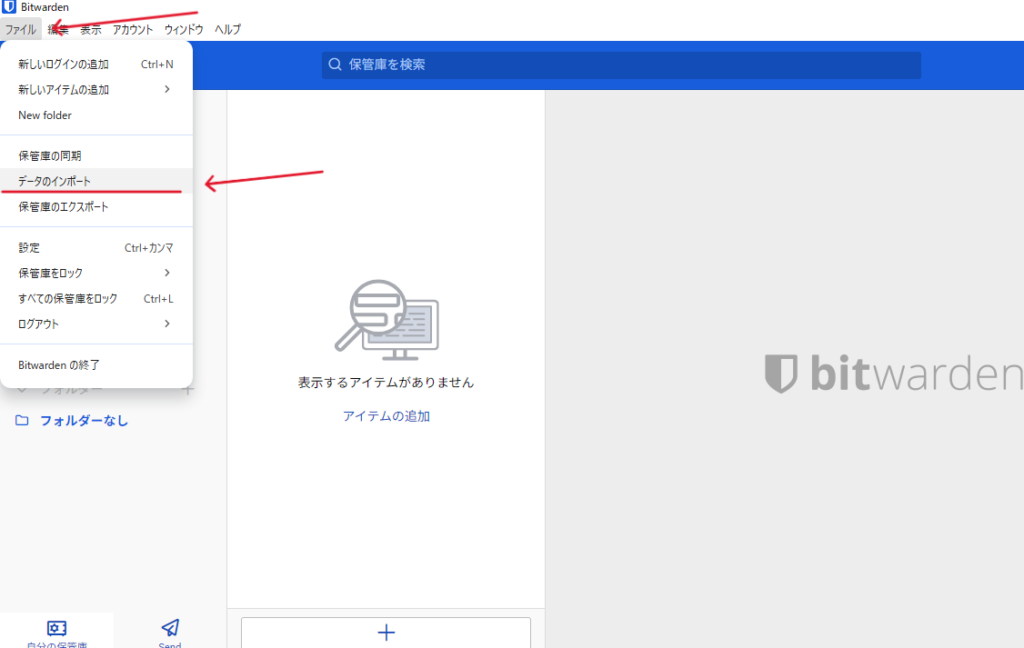
Task: Click すべての保管庫をロック menu entry
Action: (x=96, y=299)
